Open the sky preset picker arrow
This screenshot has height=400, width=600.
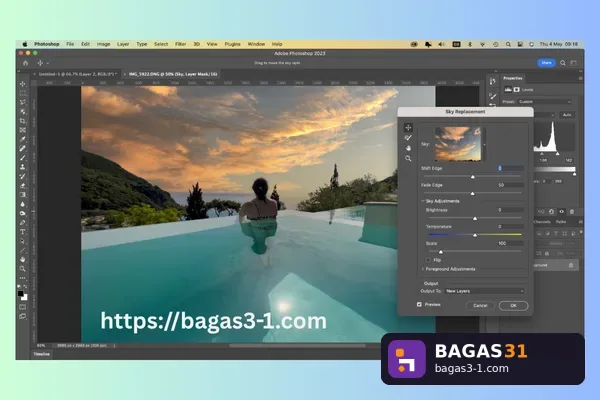[x=484, y=145]
